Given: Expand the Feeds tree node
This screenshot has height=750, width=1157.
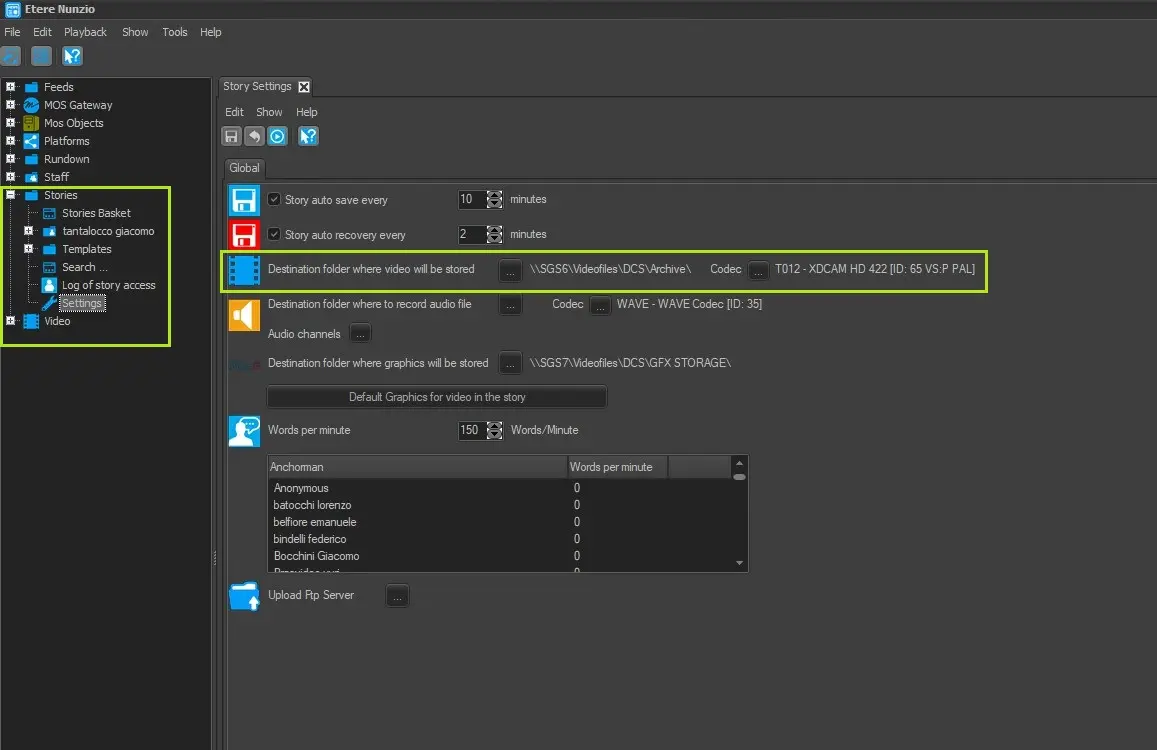Looking at the screenshot, I should point(11,87).
